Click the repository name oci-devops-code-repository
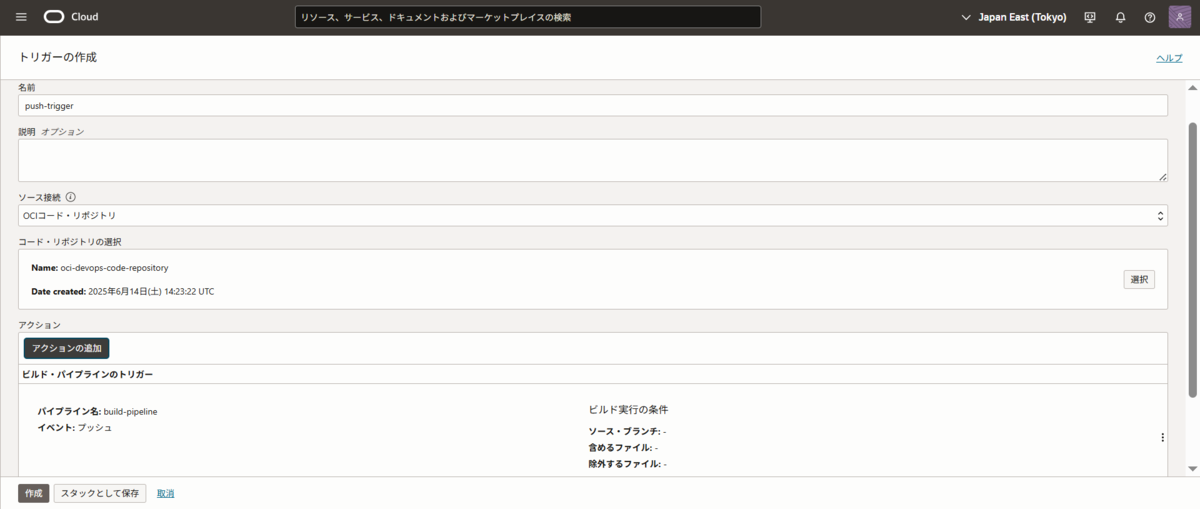Viewport: 1200px width, 509px height. (x=114, y=268)
